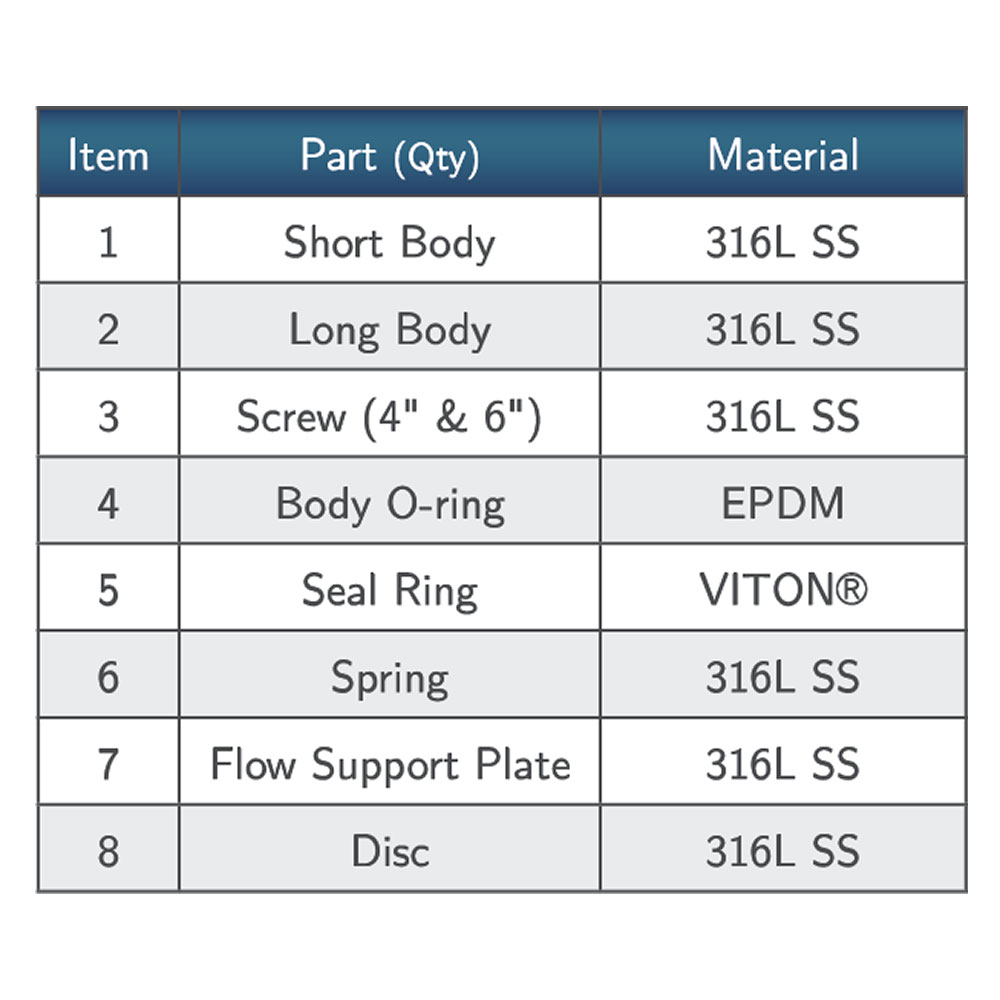Image resolution: width=1000 pixels, height=1000 pixels.
Task: Click the VITON® material cell
Action: point(783,591)
